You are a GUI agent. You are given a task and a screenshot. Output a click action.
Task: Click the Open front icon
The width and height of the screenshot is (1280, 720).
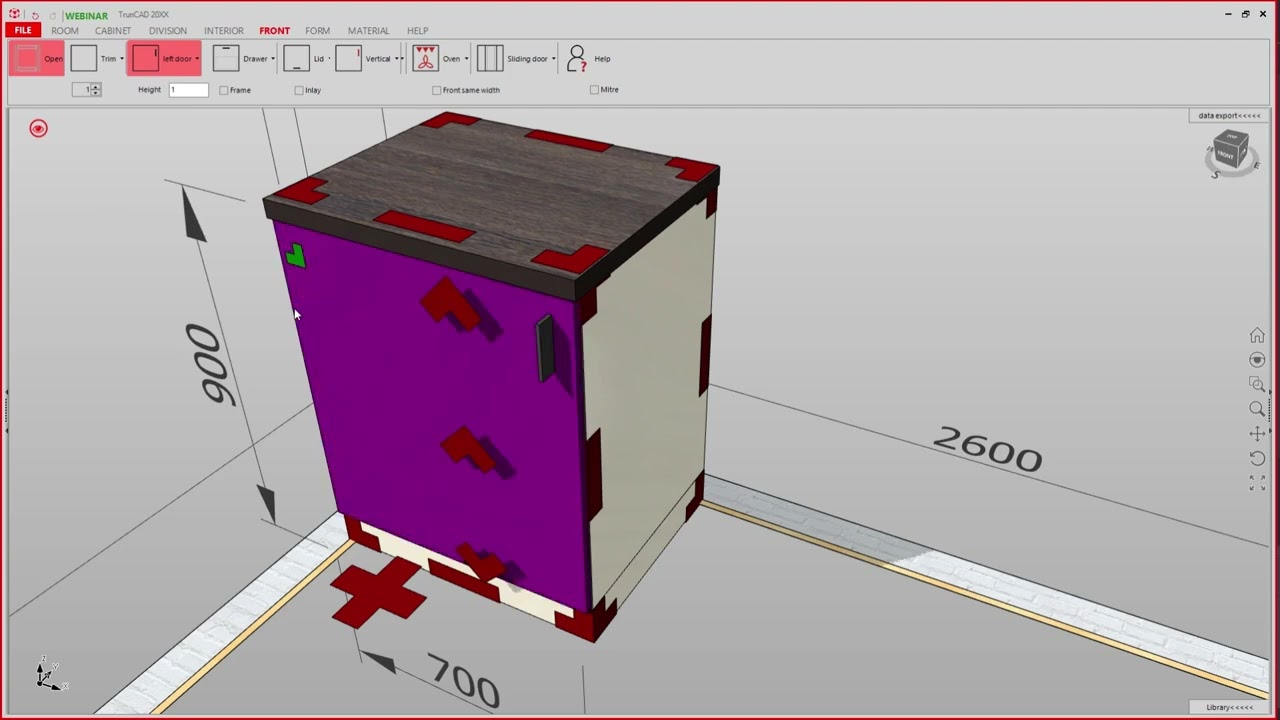coord(27,58)
